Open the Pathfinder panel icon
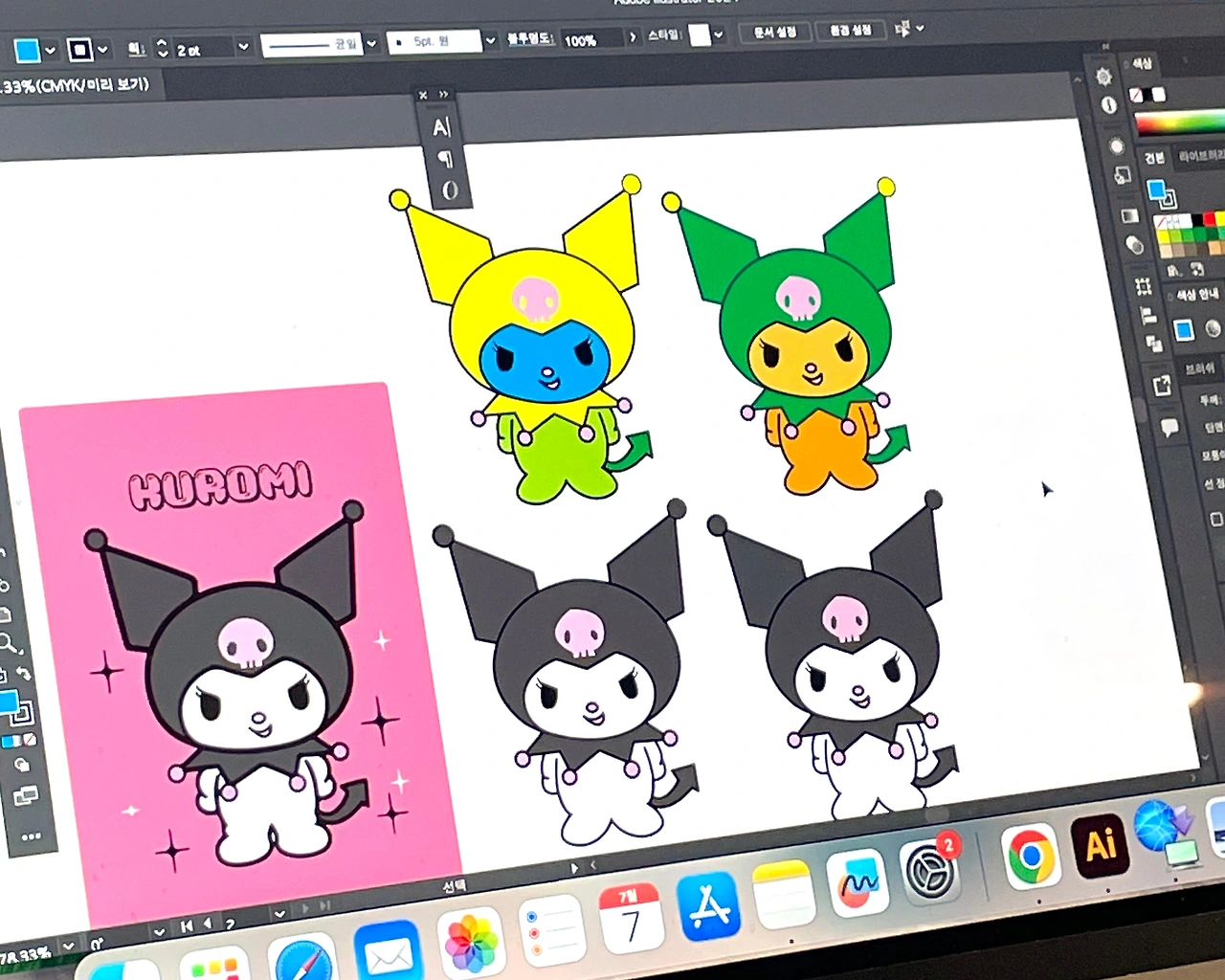 pyautogui.click(x=1153, y=345)
